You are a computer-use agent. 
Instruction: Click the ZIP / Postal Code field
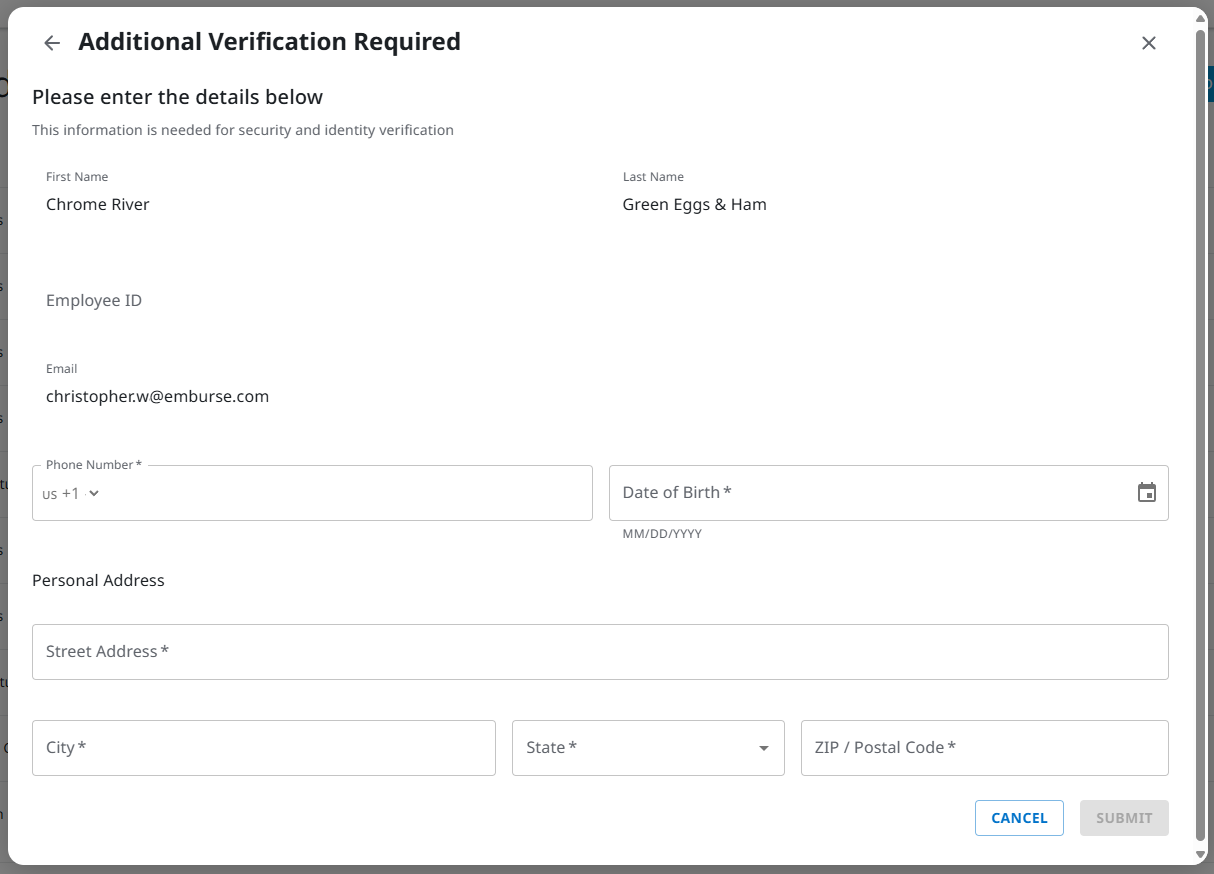984,747
